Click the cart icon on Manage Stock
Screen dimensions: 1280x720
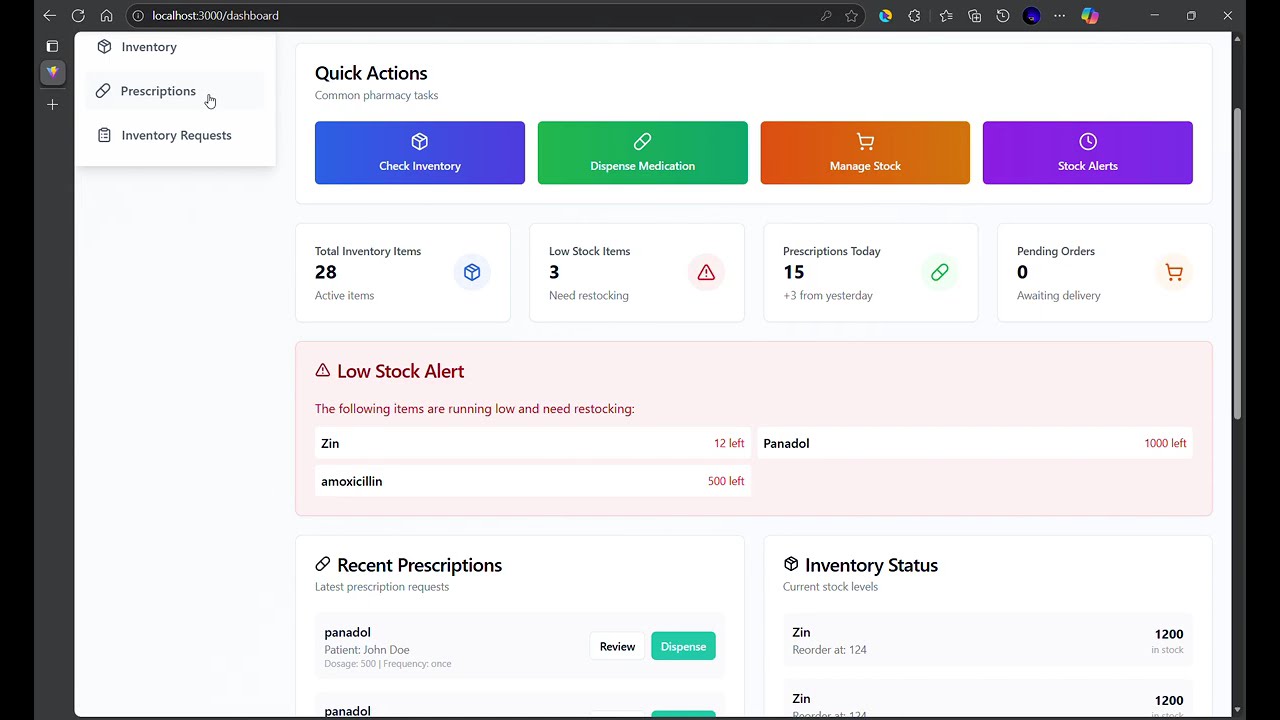click(865, 142)
